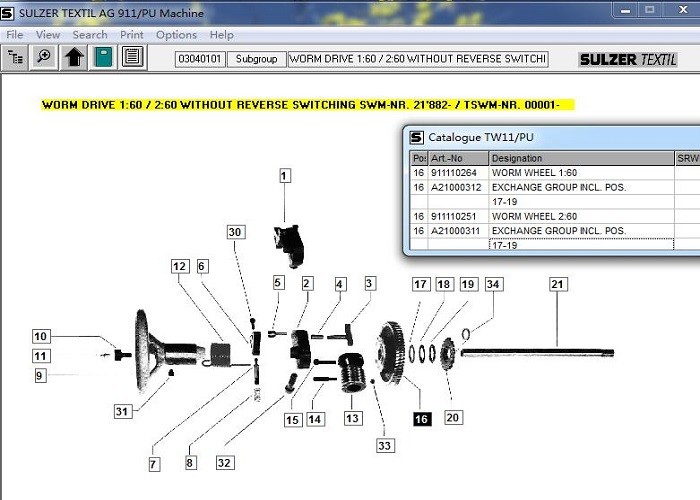Select position label 7 in diagram
Screen dimensions: 700x500
(154, 464)
